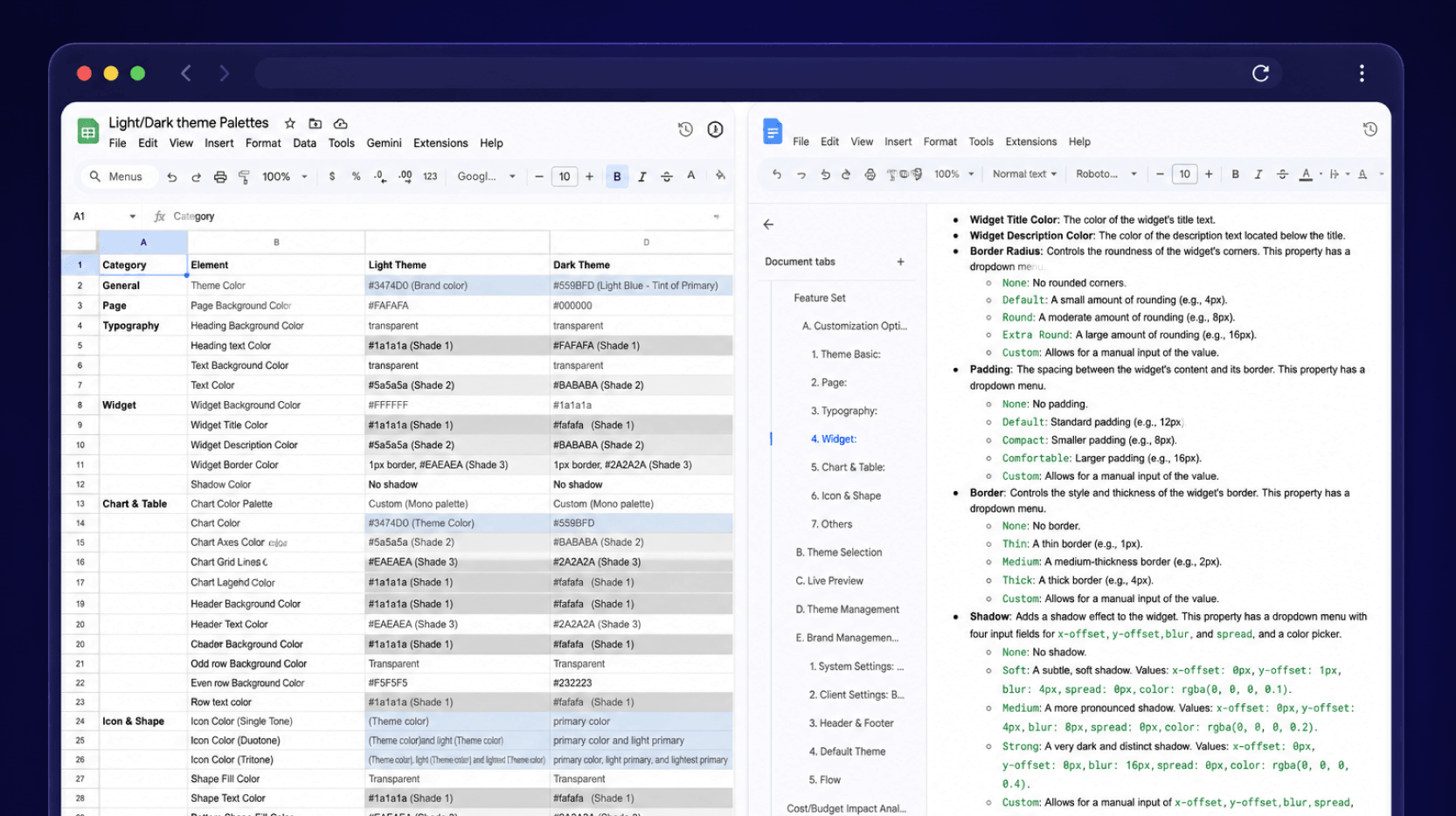Open version history in the Docs window

point(1370,129)
